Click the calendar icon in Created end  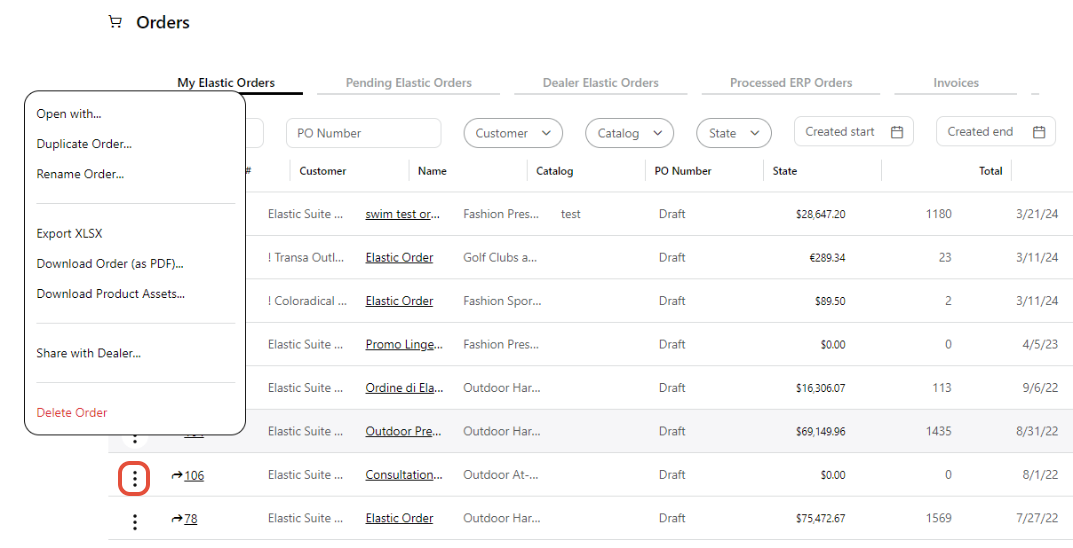click(1039, 132)
